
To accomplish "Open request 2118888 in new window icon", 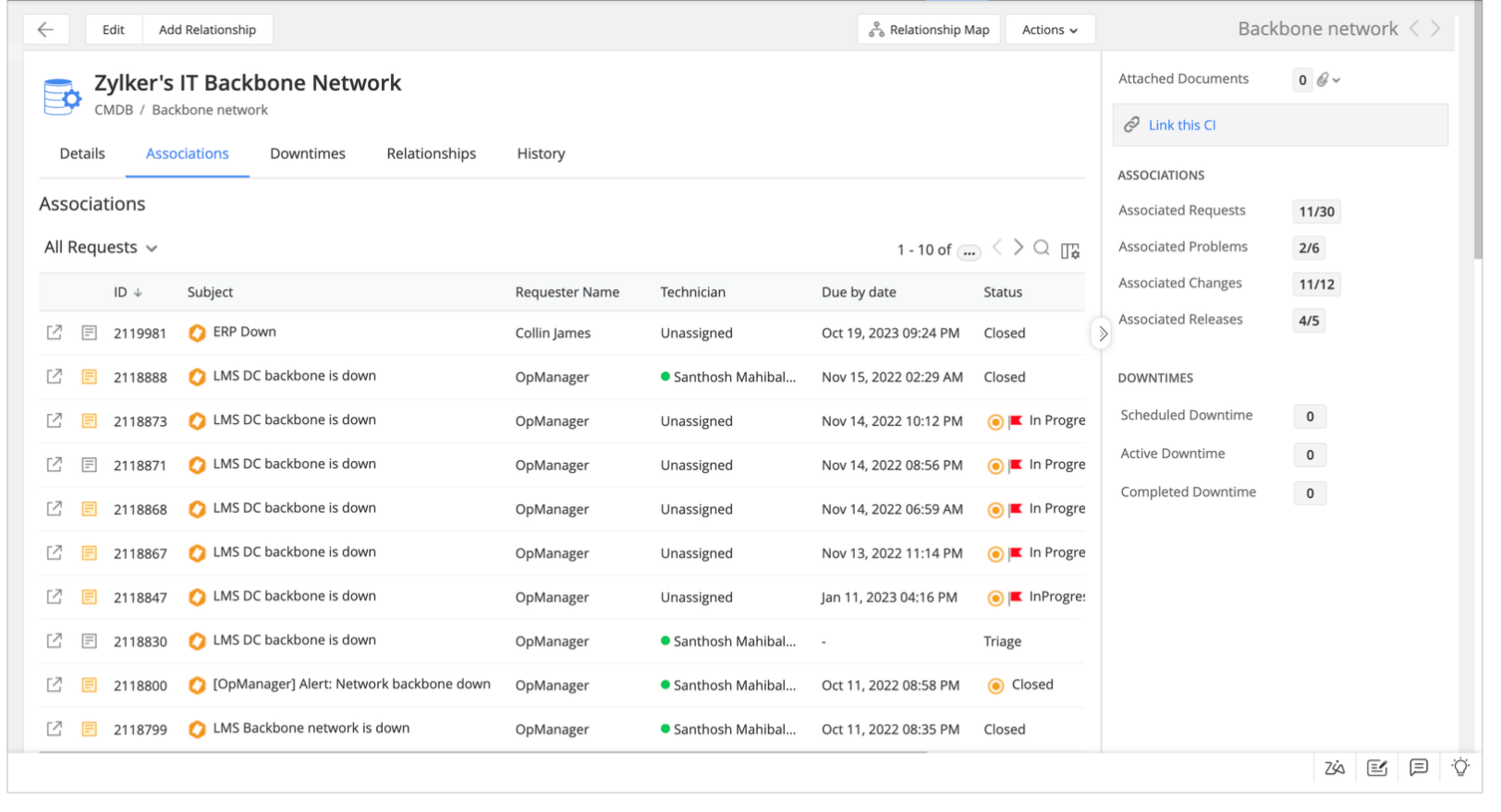I will [55, 376].
